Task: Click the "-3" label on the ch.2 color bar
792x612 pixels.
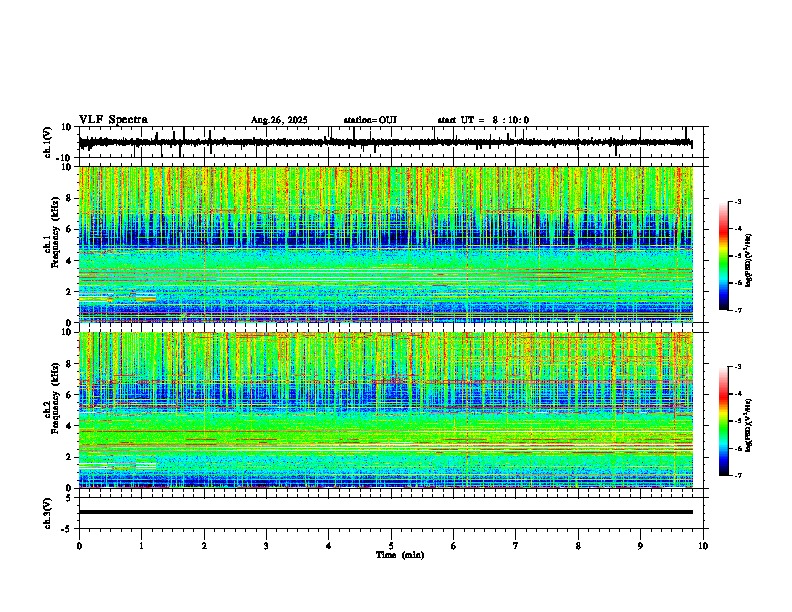Action: 737,367
